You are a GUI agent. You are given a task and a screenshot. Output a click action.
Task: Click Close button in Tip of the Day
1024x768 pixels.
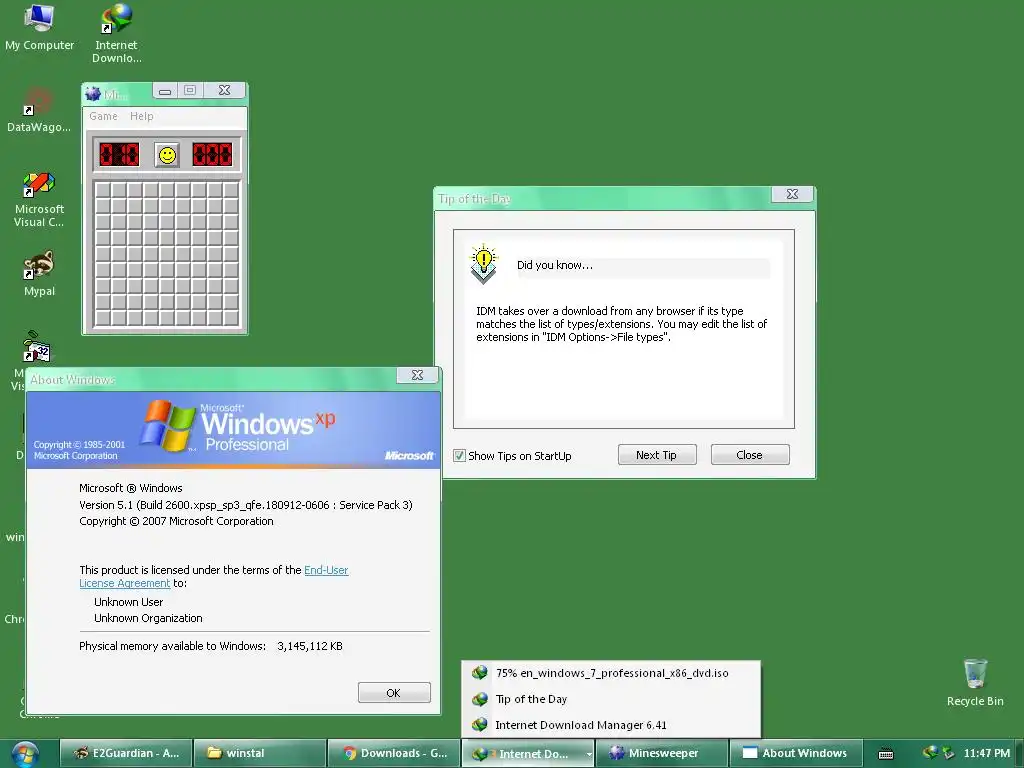pos(750,455)
